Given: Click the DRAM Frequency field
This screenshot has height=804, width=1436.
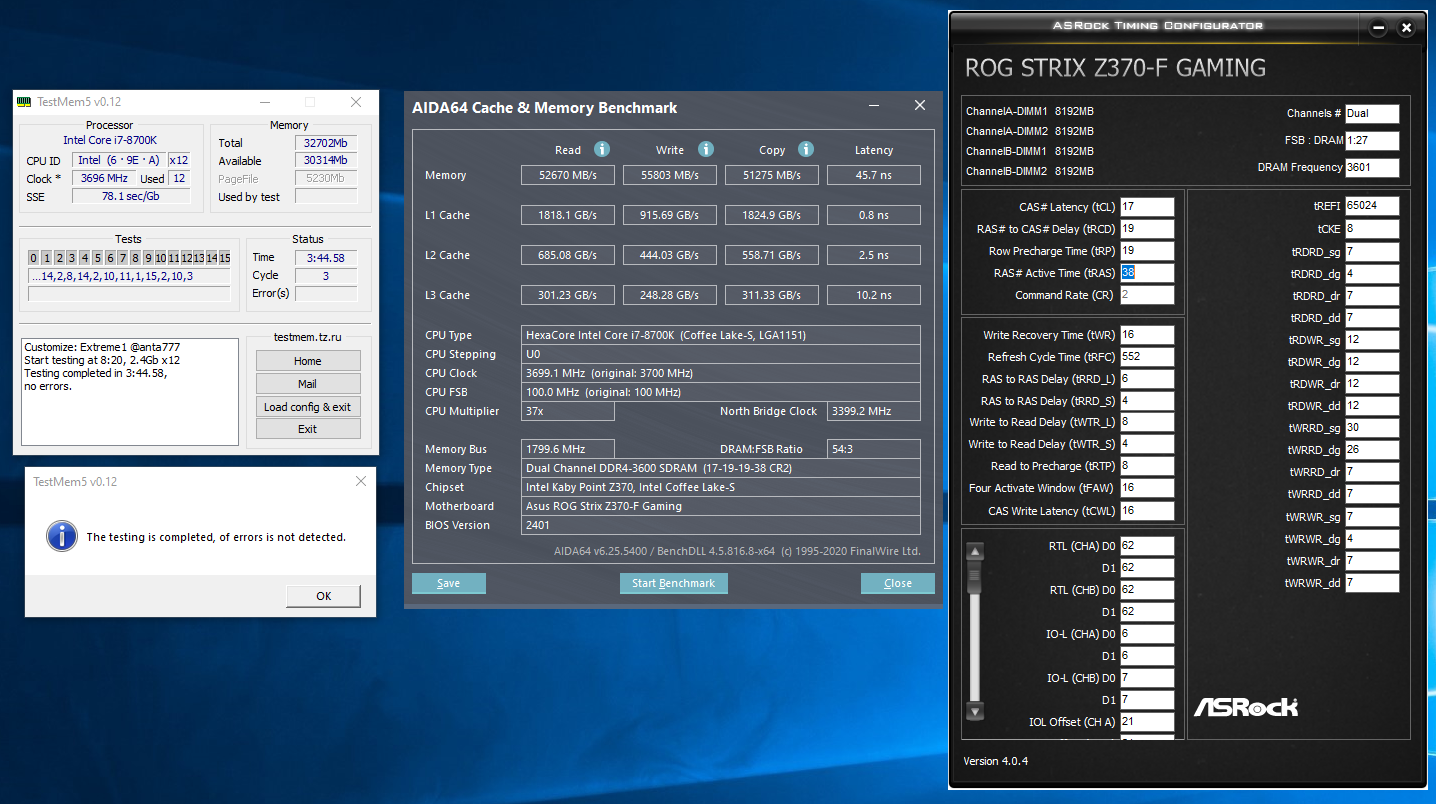Looking at the screenshot, I should point(1372,168).
